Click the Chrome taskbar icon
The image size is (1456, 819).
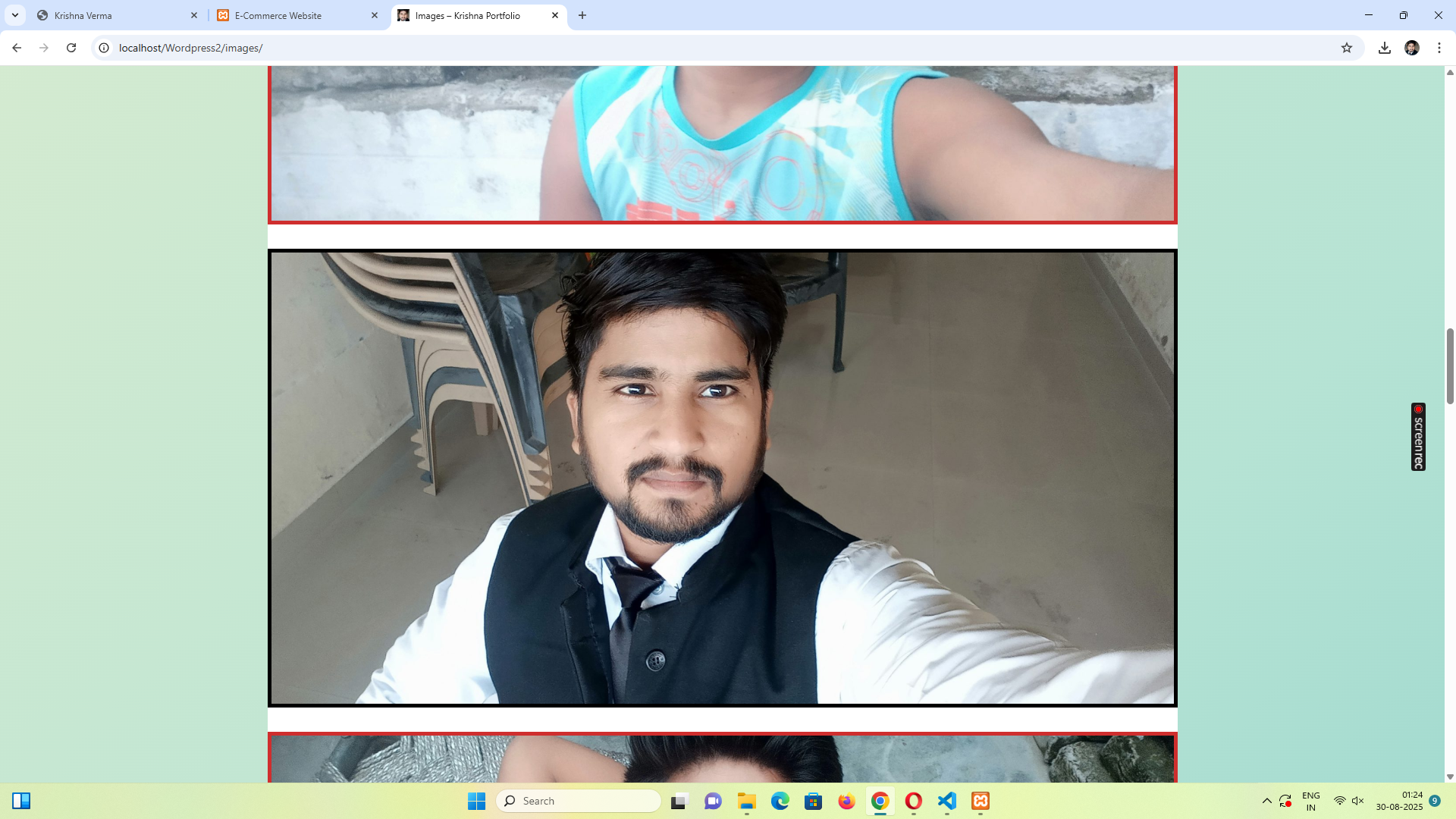pos(880,801)
